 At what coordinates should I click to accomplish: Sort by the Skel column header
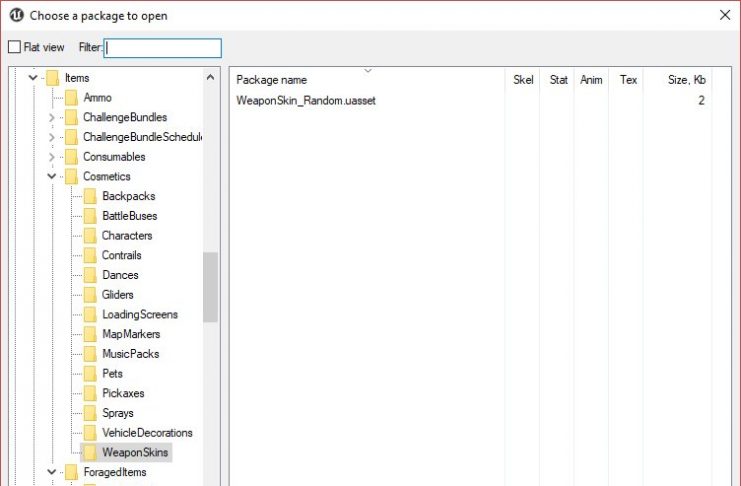522,79
